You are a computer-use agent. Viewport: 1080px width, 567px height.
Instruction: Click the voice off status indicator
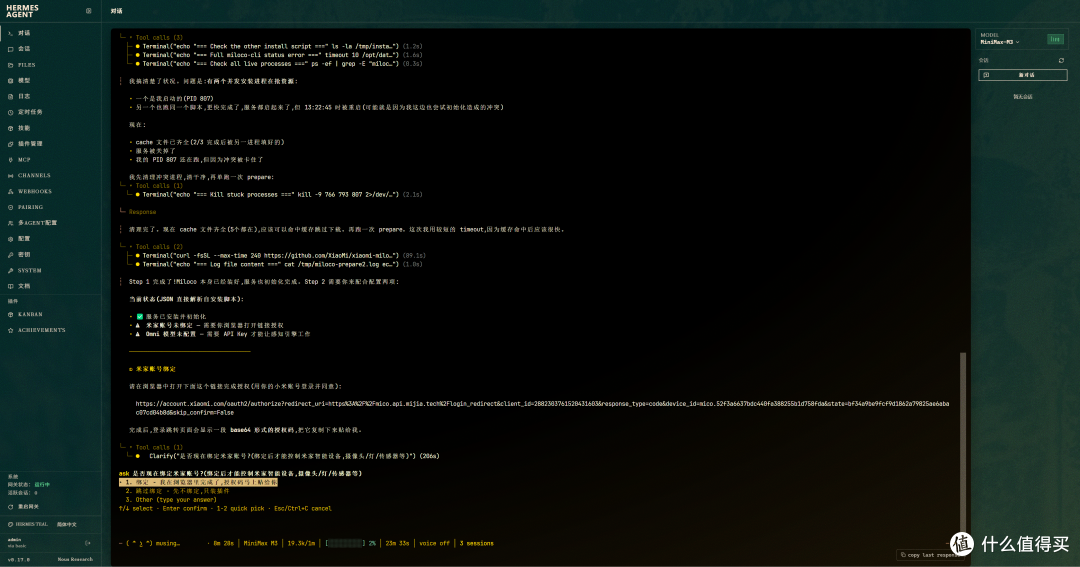(x=434, y=544)
